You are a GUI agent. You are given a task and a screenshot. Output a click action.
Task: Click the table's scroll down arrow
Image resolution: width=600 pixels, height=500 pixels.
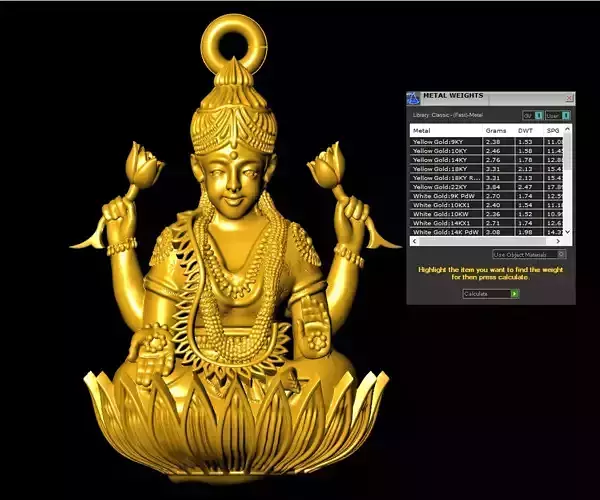567,232
